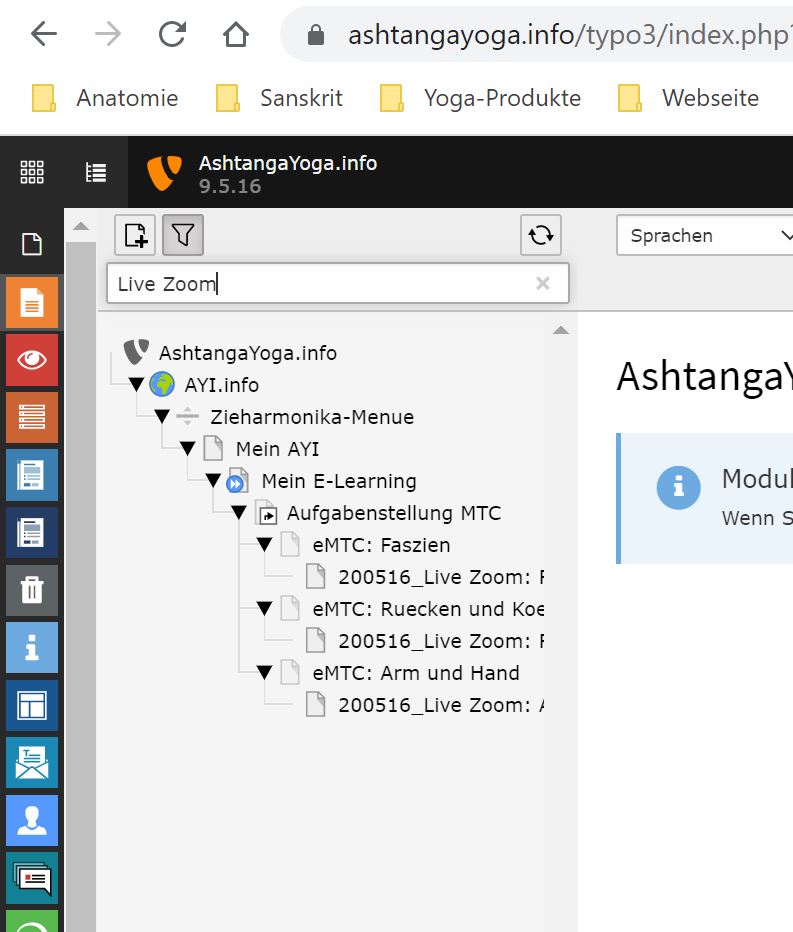The height and width of the screenshot is (932, 793).
Task: Open 200516_Live Zoom page under Faszien
Action: [440, 578]
